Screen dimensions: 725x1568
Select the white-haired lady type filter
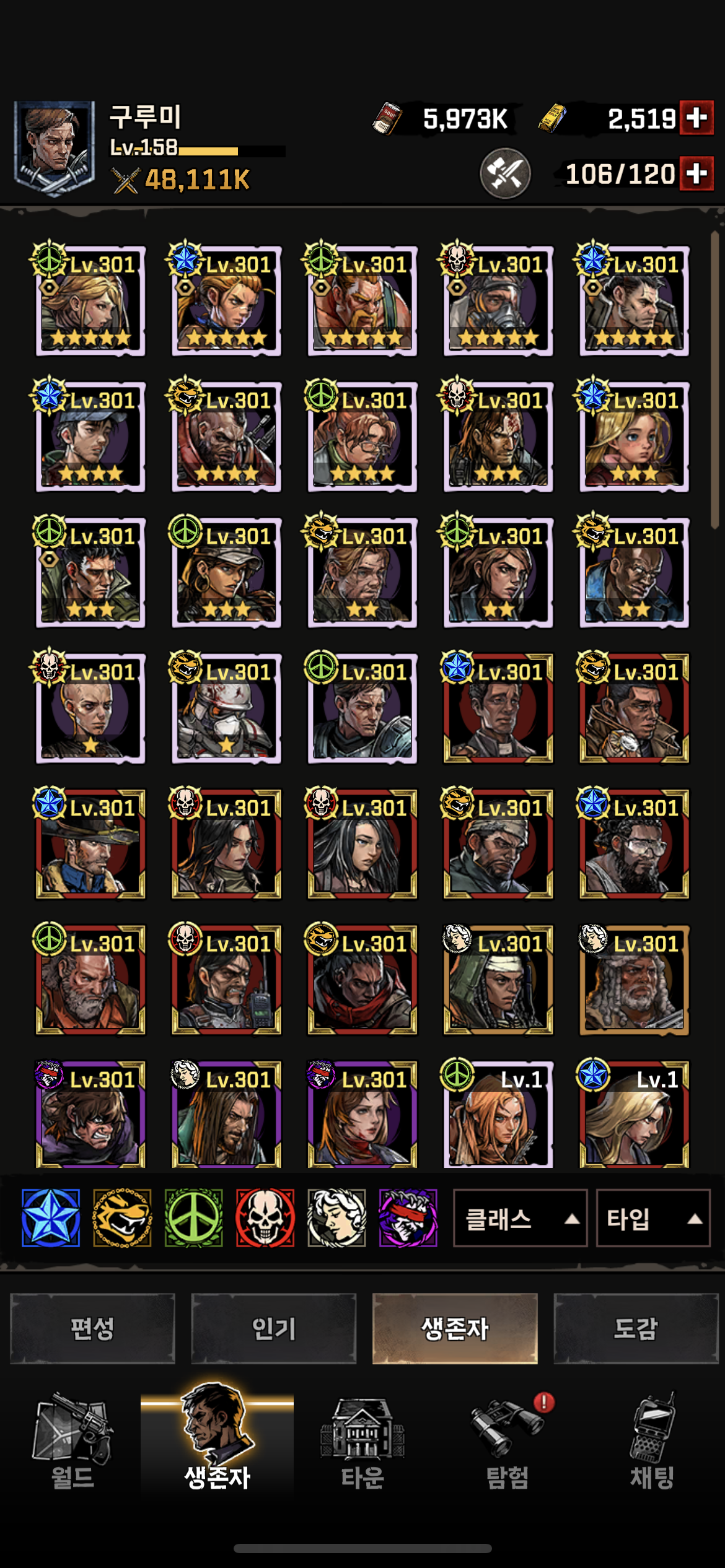(336, 1217)
